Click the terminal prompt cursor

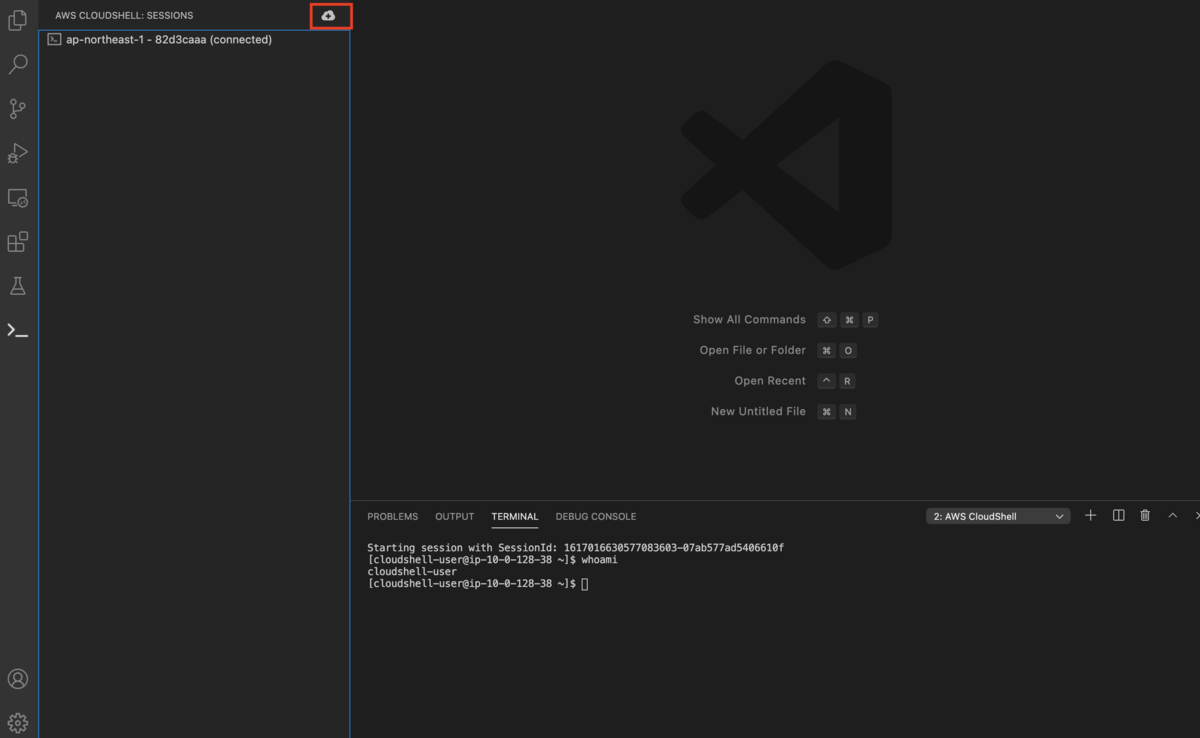click(585, 584)
